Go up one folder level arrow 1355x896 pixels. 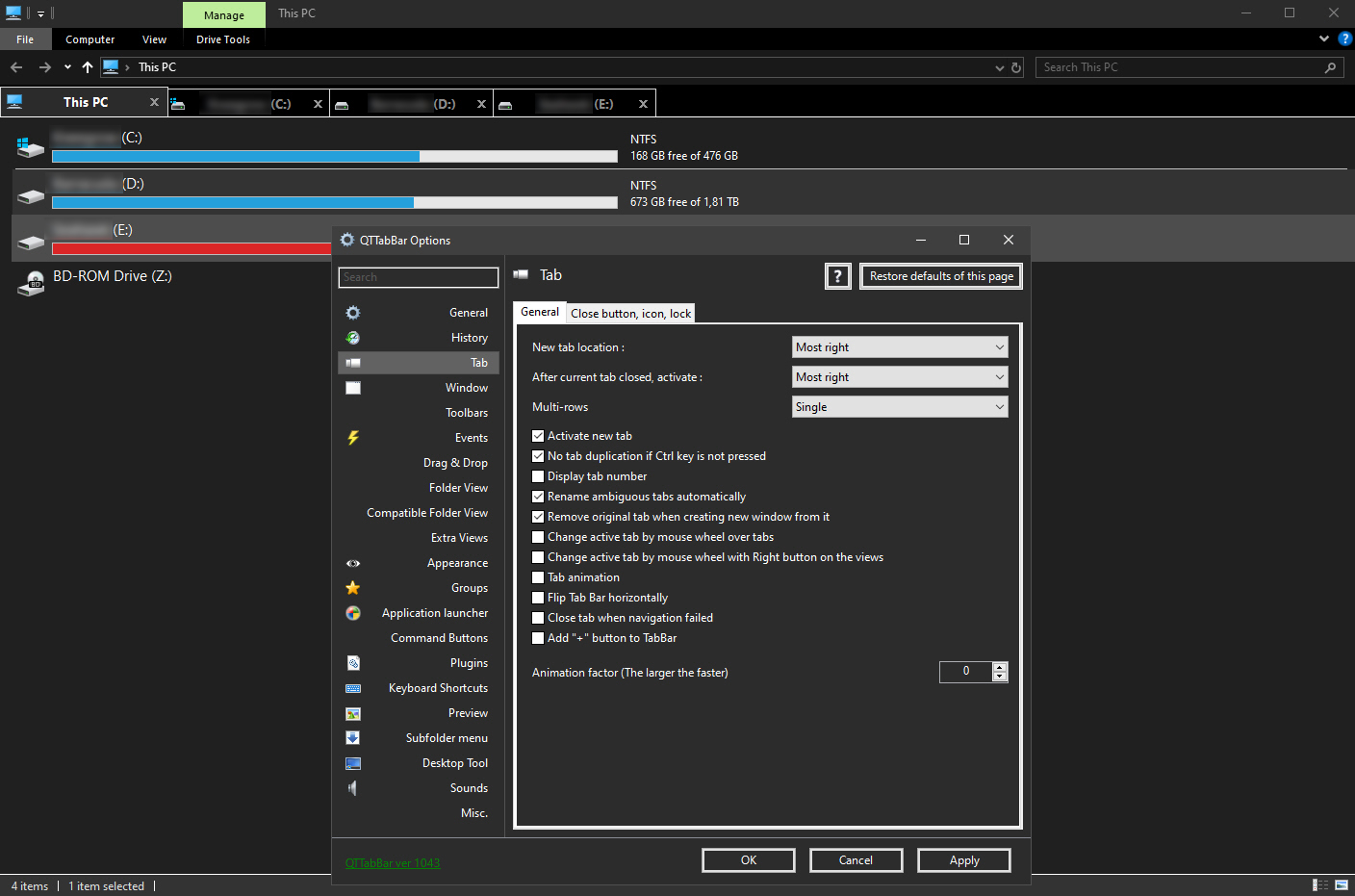tap(88, 67)
